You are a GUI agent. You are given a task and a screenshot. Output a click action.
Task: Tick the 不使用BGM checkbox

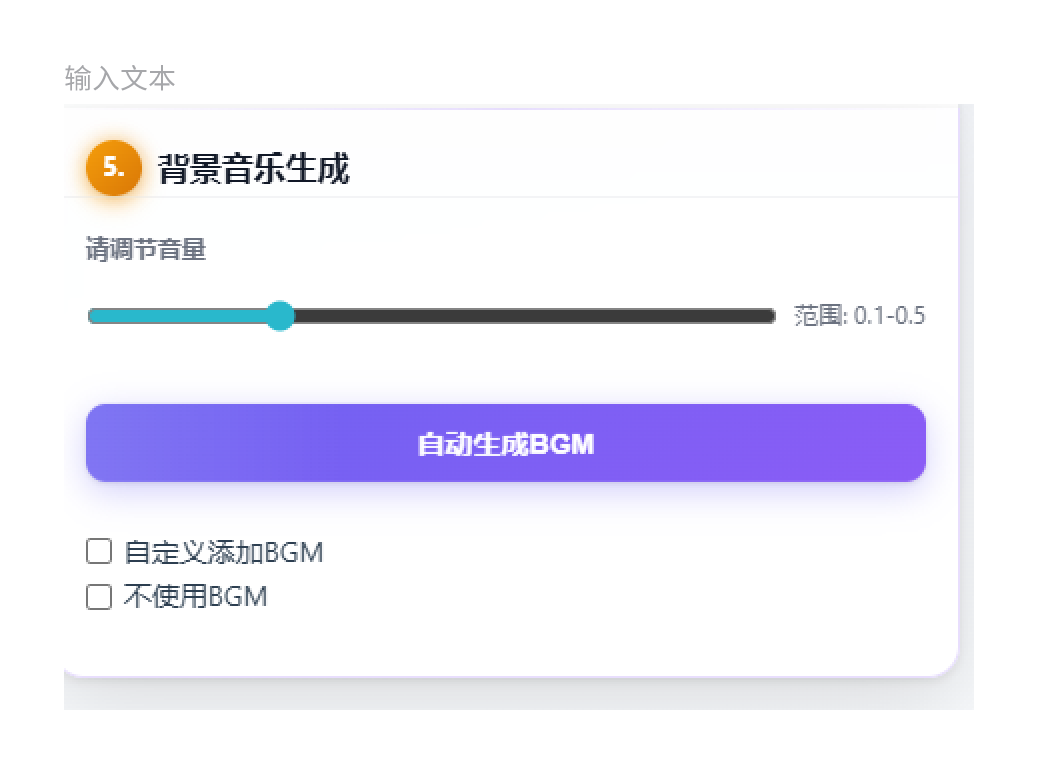(x=99, y=597)
